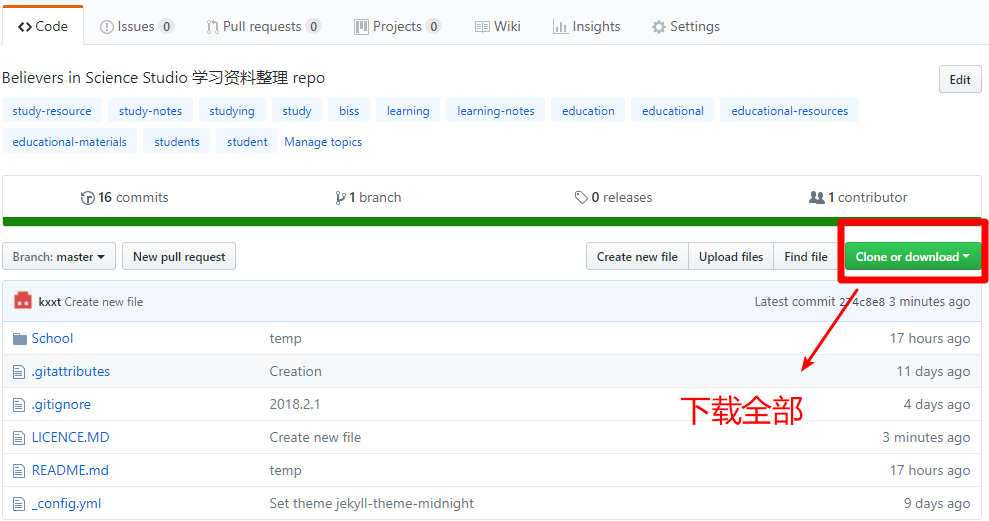
Task: Open the studying topic tag
Action: tap(232, 111)
